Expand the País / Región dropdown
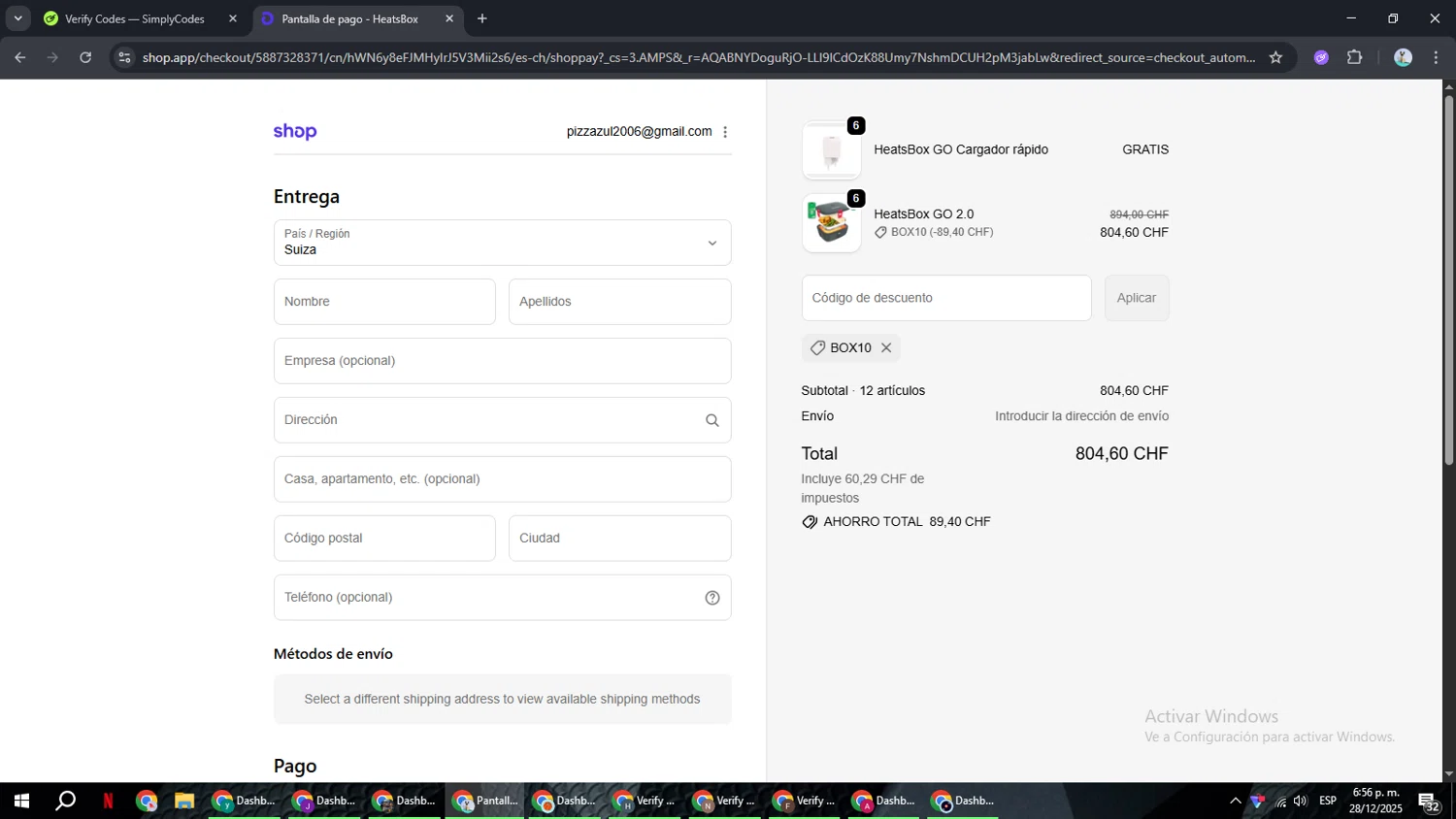The width and height of the screenshot is (1456, 819). coord(502,243)
